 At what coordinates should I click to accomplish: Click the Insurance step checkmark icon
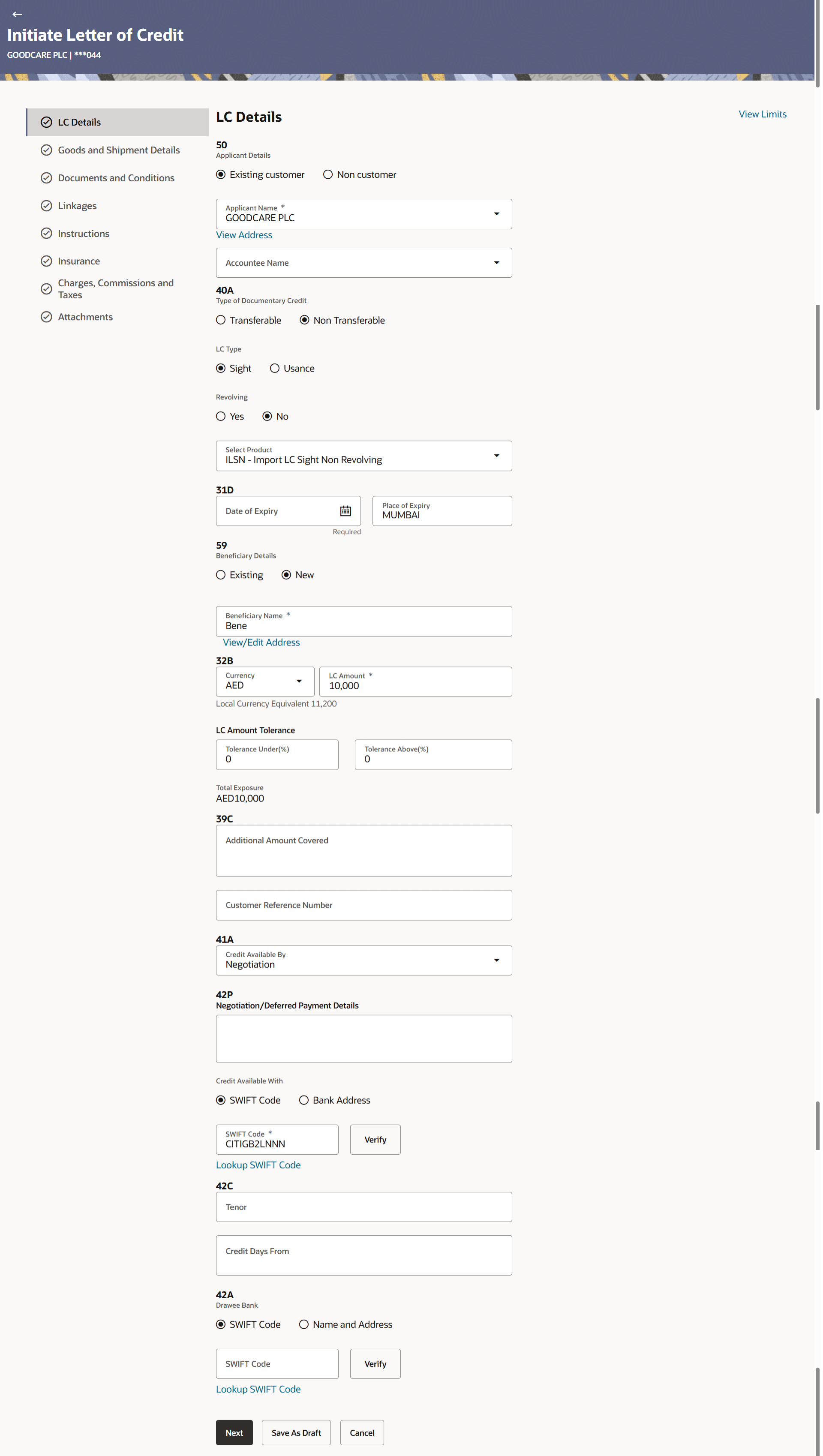click(x=46, y=261)
